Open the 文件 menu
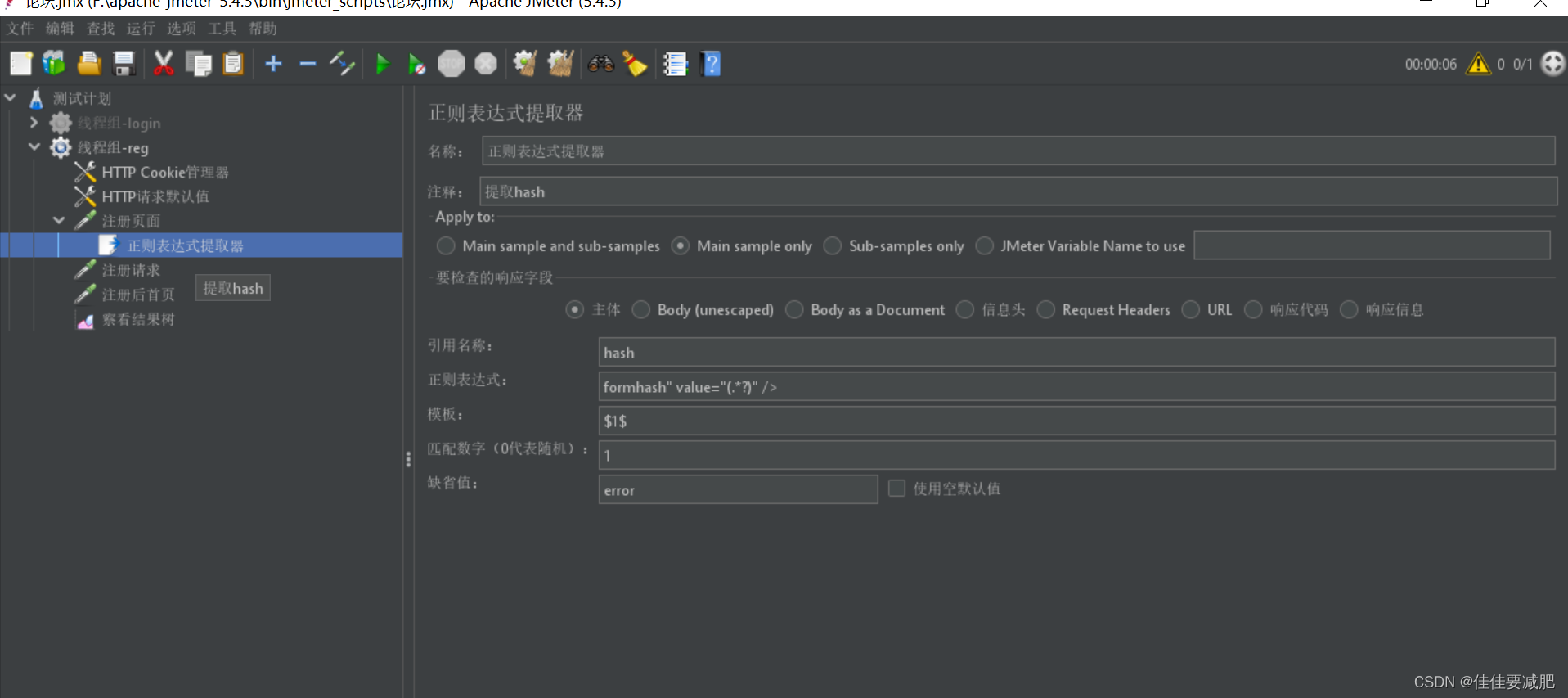This screenshot has height=698, width=1568. pos(20,29)
